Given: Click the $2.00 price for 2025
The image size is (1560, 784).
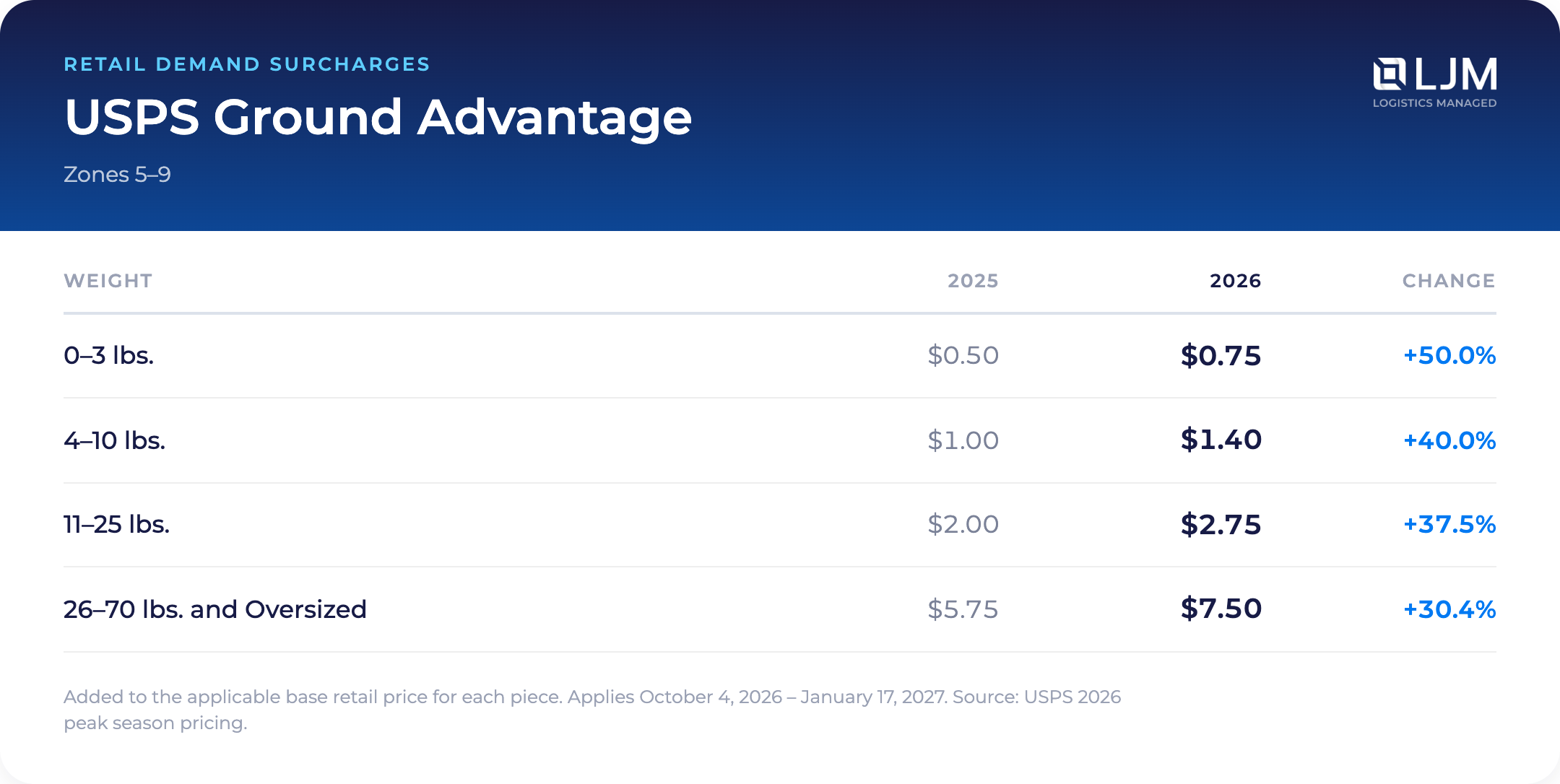Looking at the screenshot, I should click(963, 524).
